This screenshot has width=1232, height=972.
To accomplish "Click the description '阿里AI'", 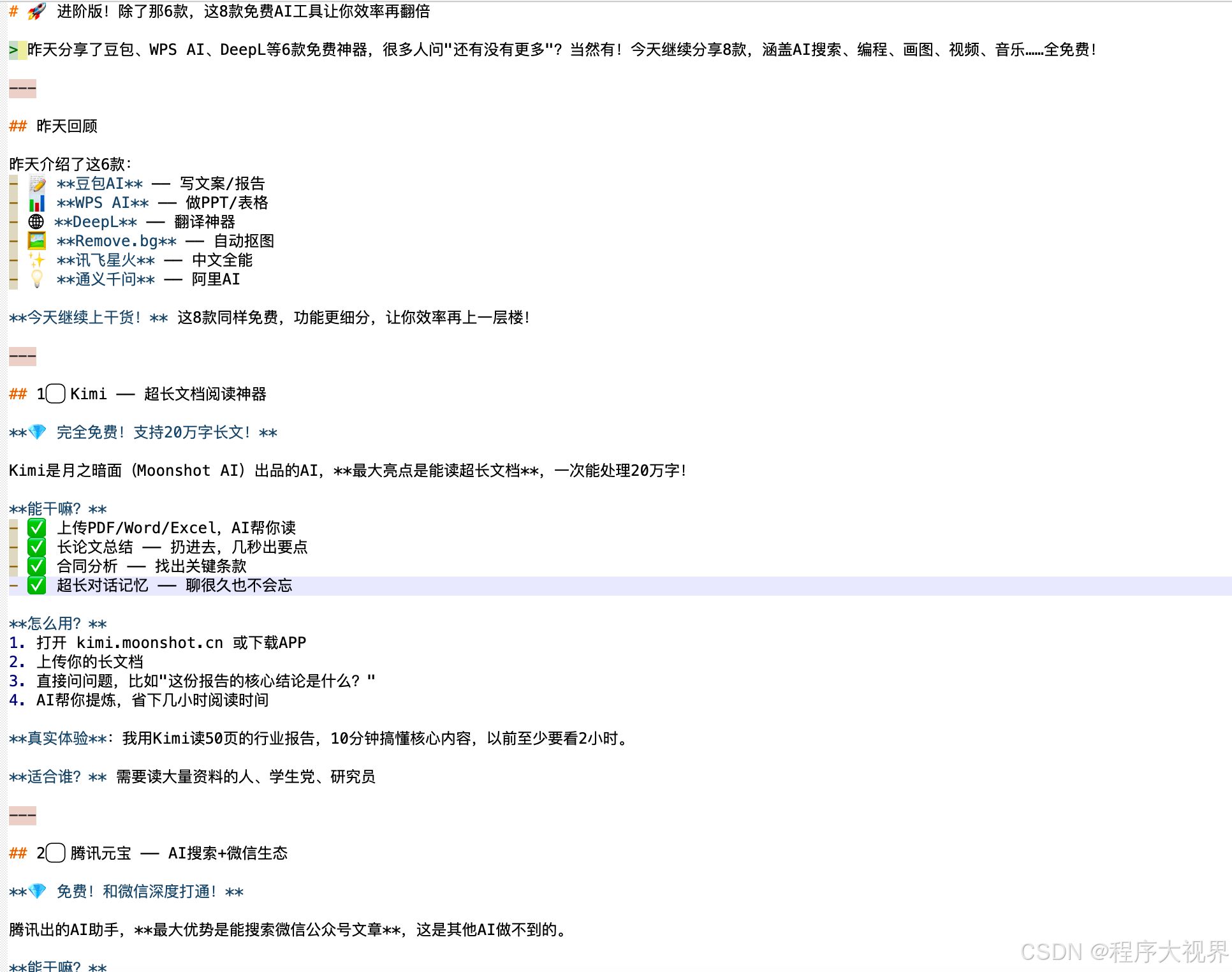I will 216,279.
